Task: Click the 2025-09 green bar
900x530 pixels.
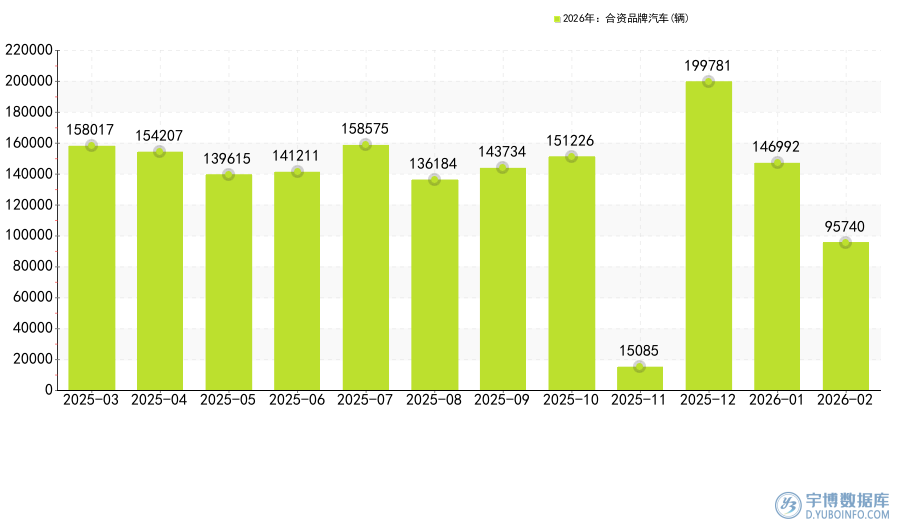Action: pyautogui.click(x=502, y=280)
